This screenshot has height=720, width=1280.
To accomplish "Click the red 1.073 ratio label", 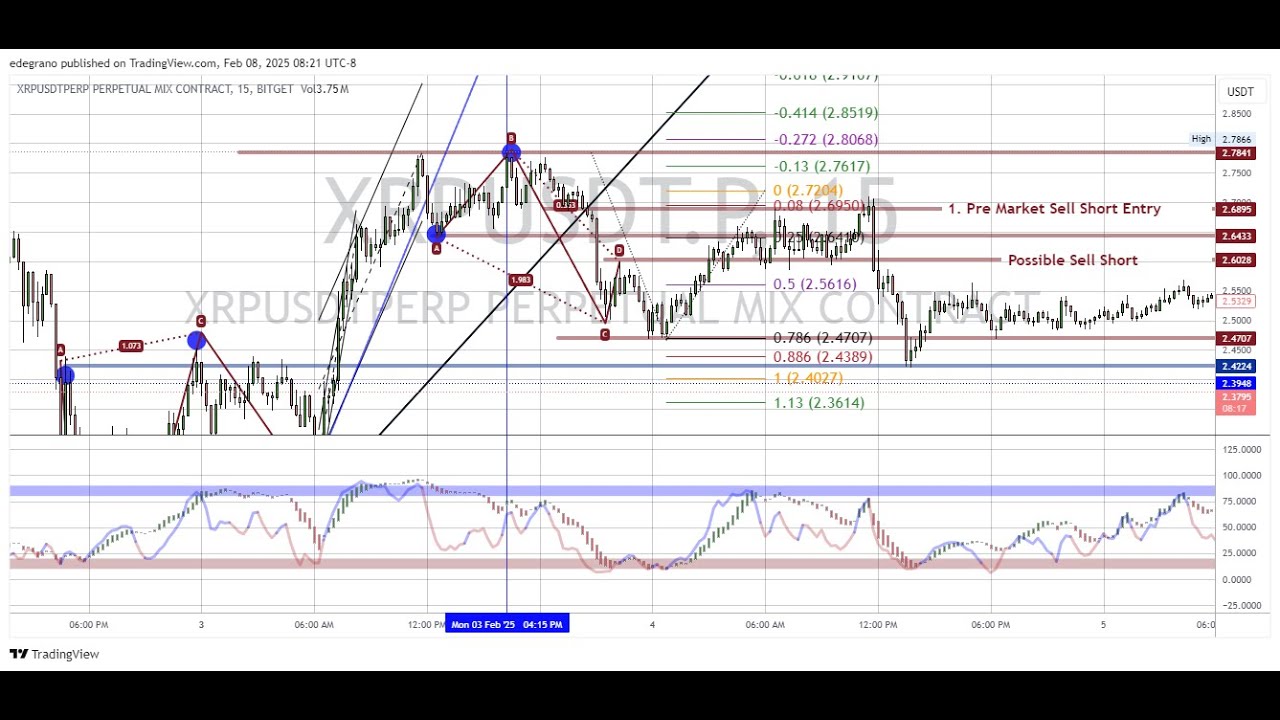I will [130, 346].
